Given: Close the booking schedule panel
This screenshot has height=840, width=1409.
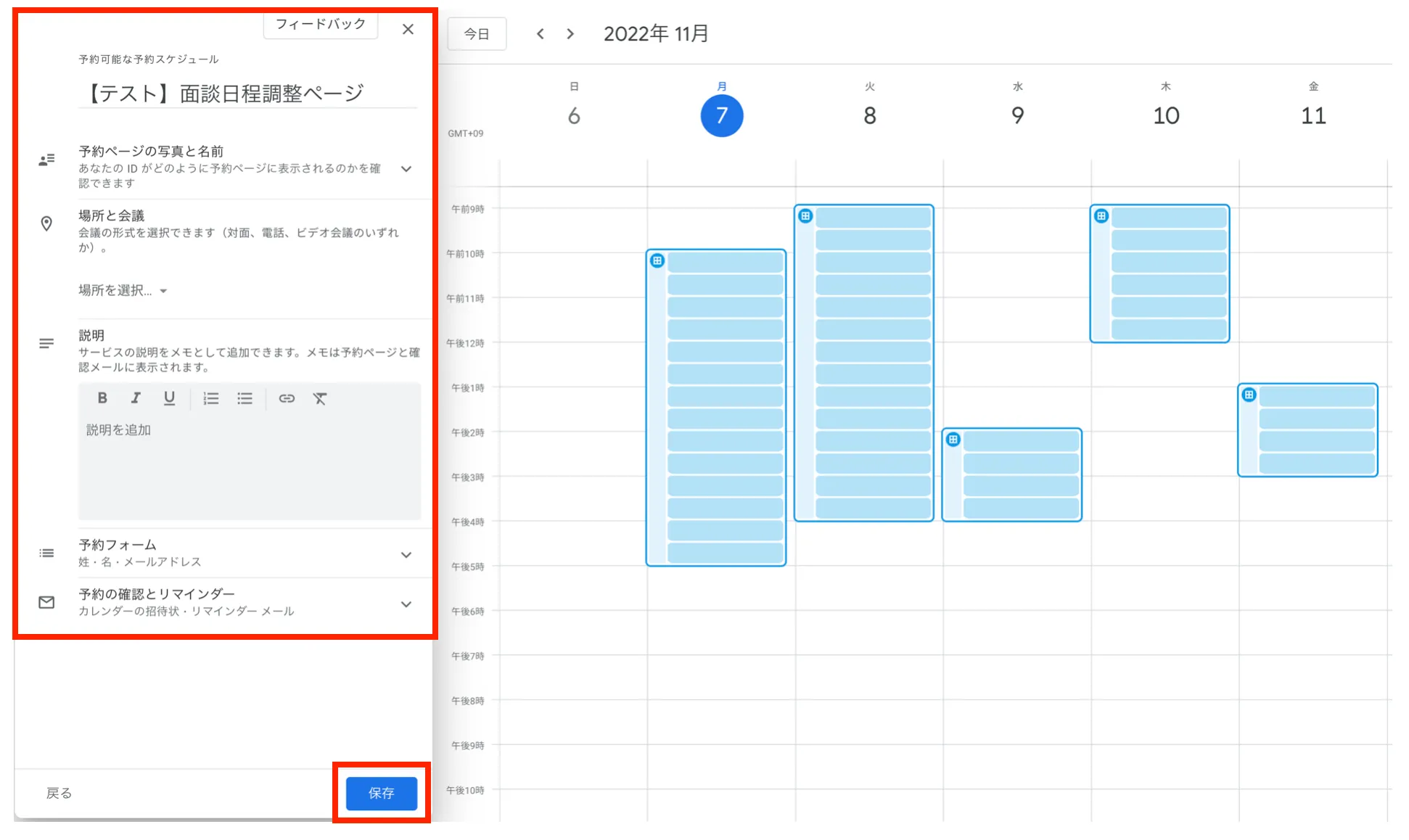Looking at the screenshot, I should tap(408, 29).
